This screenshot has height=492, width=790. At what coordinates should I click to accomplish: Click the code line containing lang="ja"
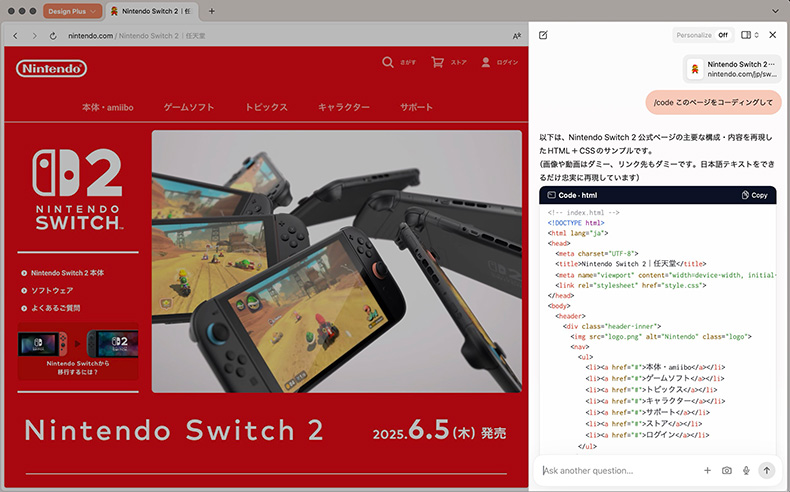pos(578,233)
